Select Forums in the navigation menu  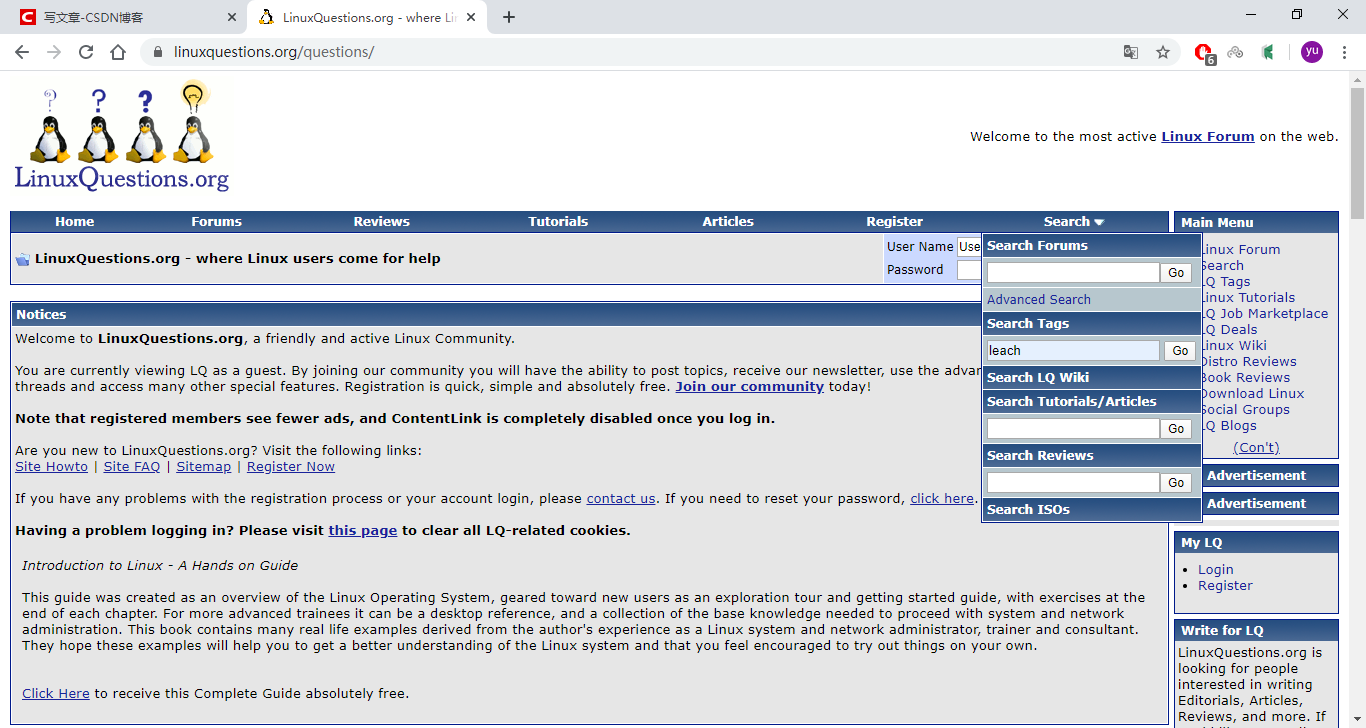click(216, 221)
